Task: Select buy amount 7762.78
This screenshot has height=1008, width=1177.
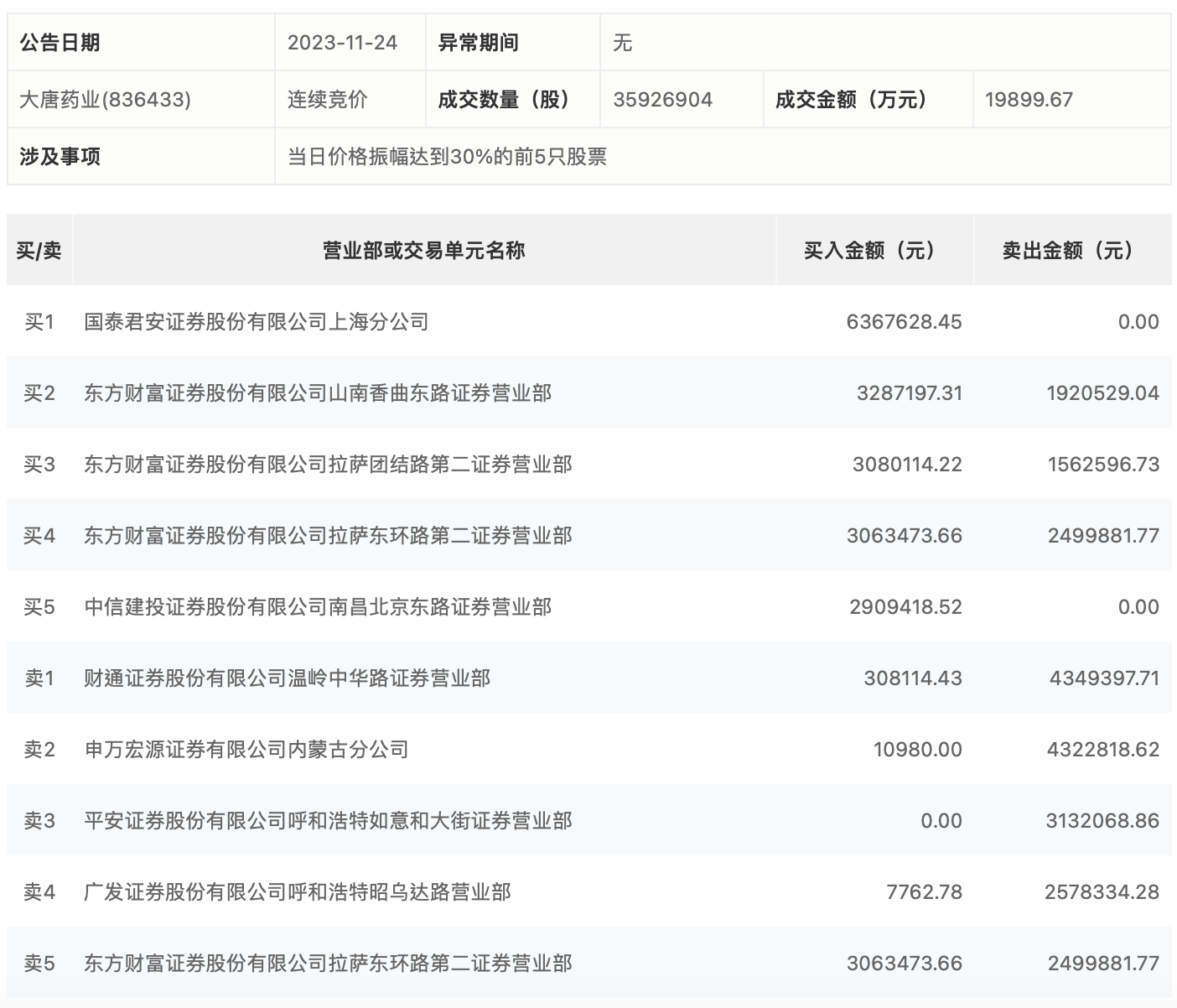Action: point(924,892)
